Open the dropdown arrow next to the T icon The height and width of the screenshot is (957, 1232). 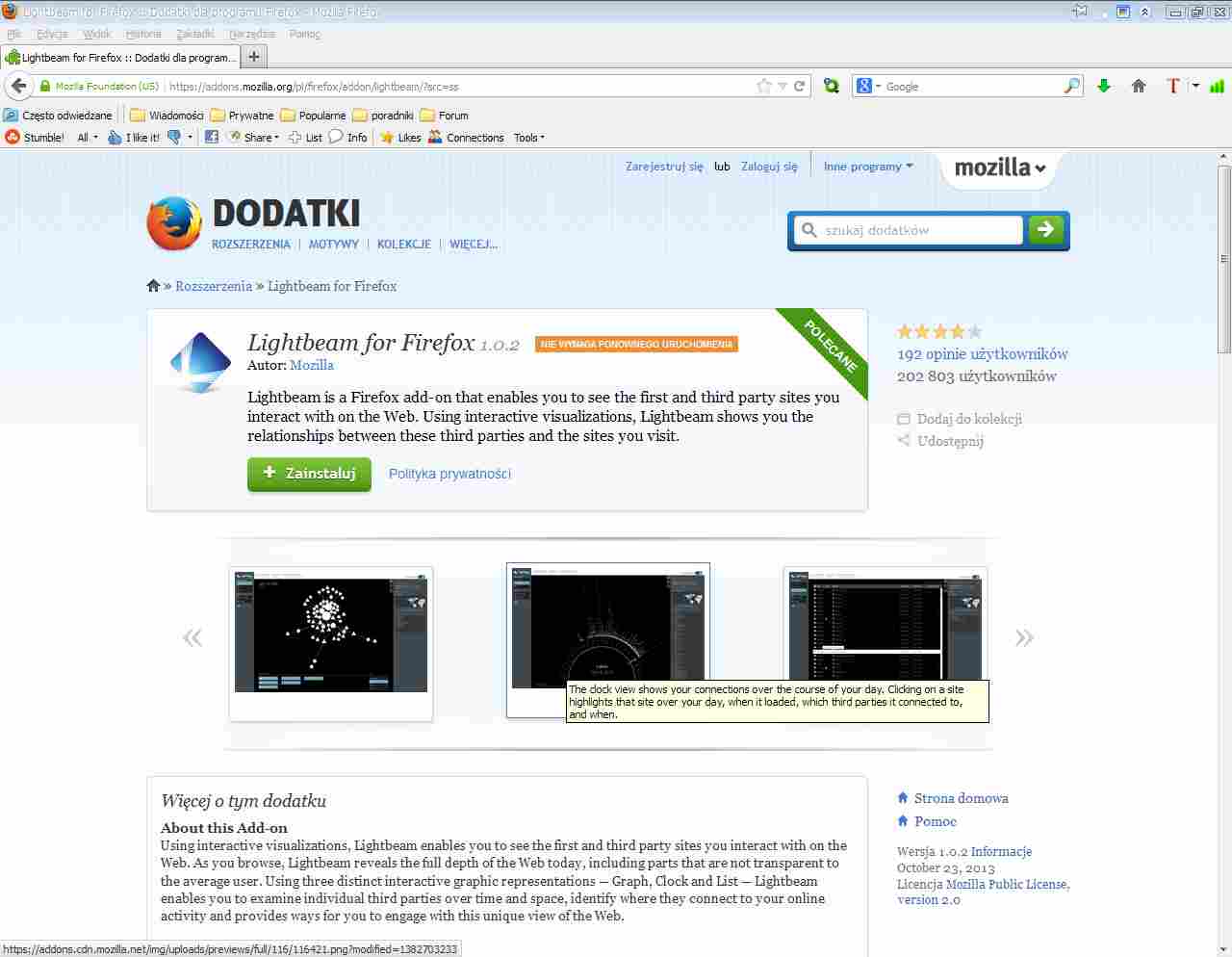click(x=1195, y=86)
